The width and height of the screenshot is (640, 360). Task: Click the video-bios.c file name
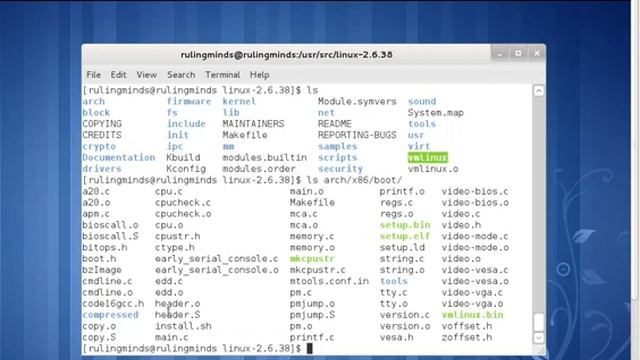tap(475, 191)
